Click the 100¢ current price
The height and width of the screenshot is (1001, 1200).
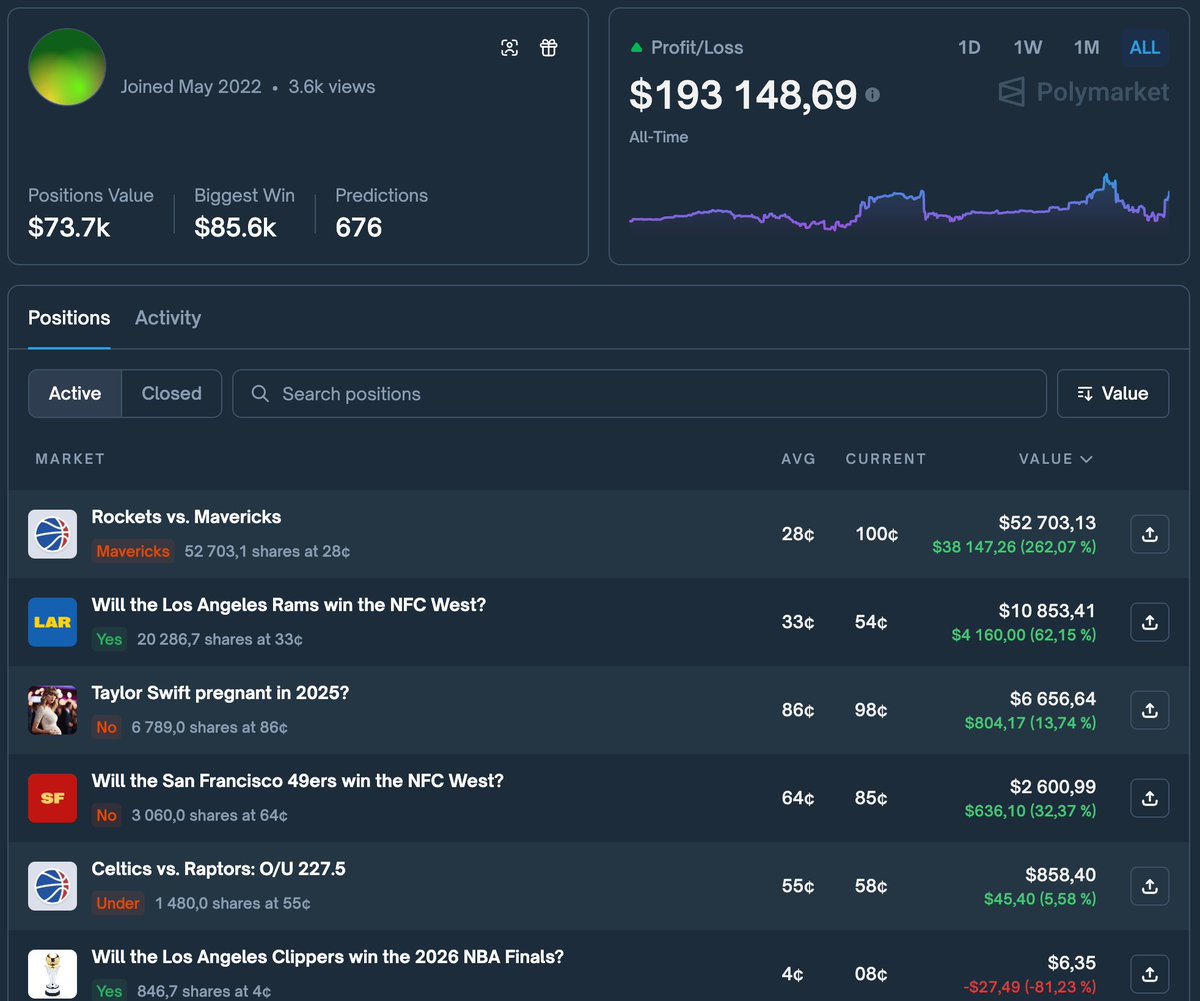[x=877, y=534]
